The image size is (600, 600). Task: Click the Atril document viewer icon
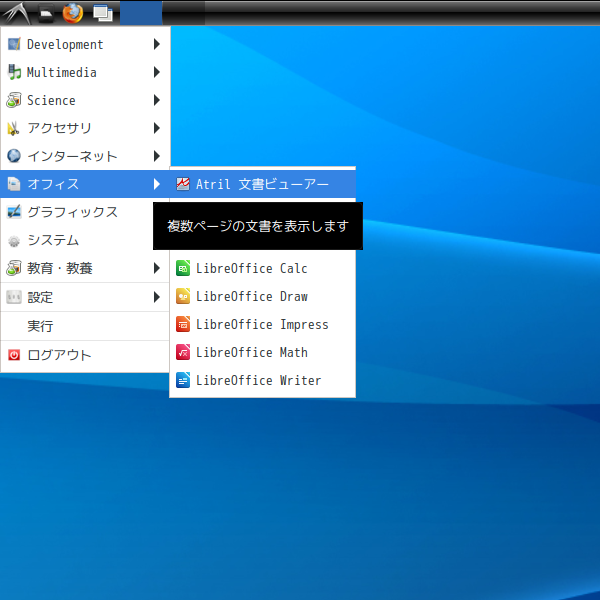183,184
